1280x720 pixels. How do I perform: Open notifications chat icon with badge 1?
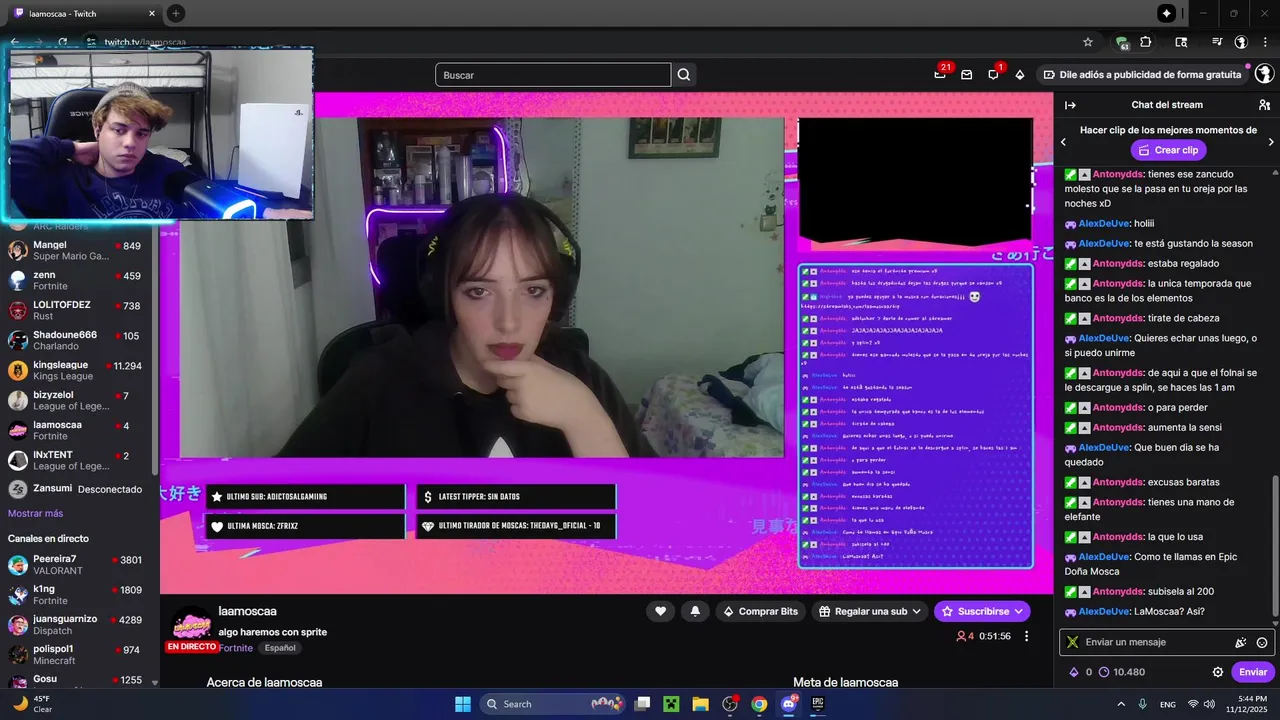point(993,75)
